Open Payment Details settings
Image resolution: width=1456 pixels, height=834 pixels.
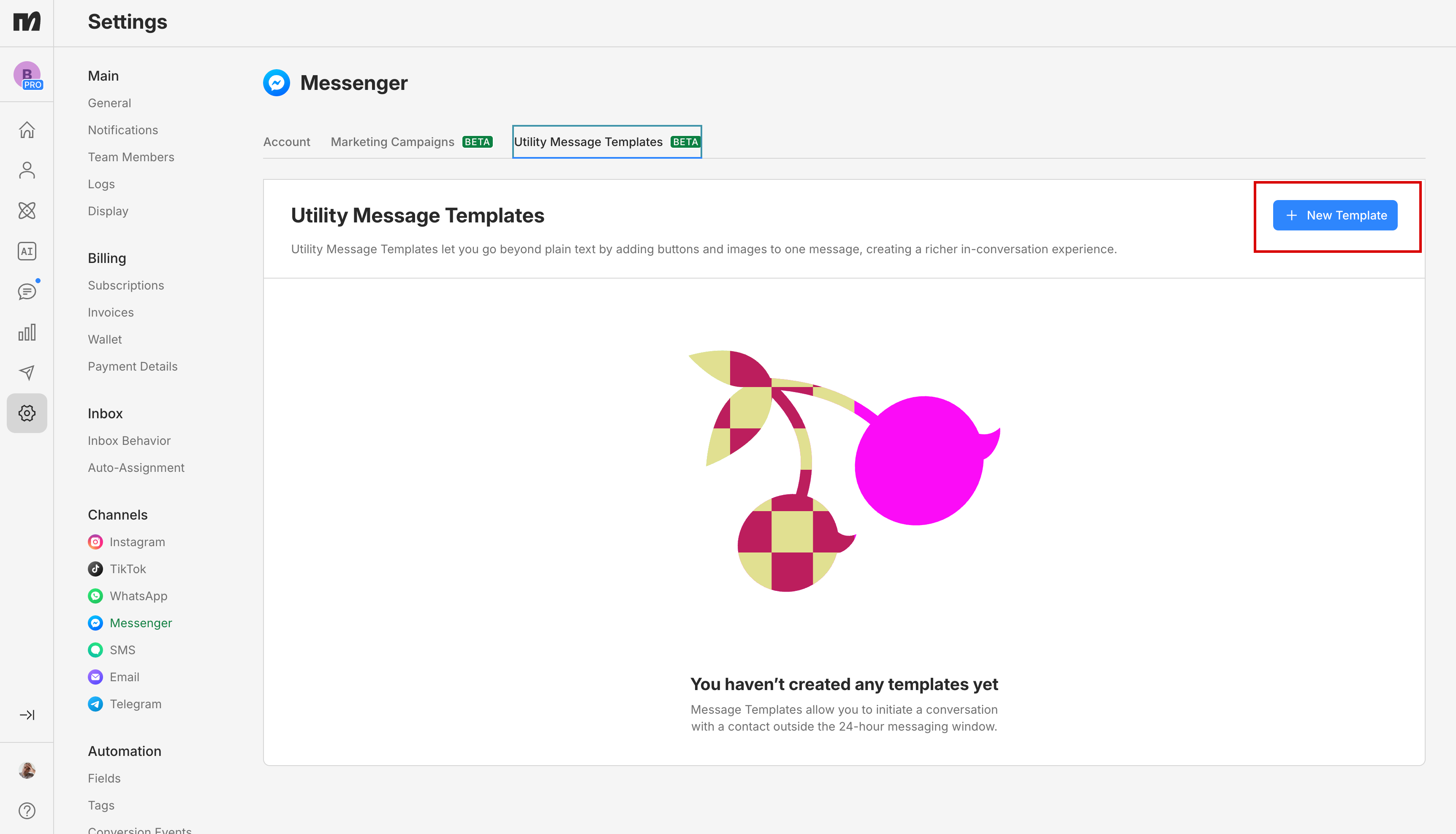132,366
